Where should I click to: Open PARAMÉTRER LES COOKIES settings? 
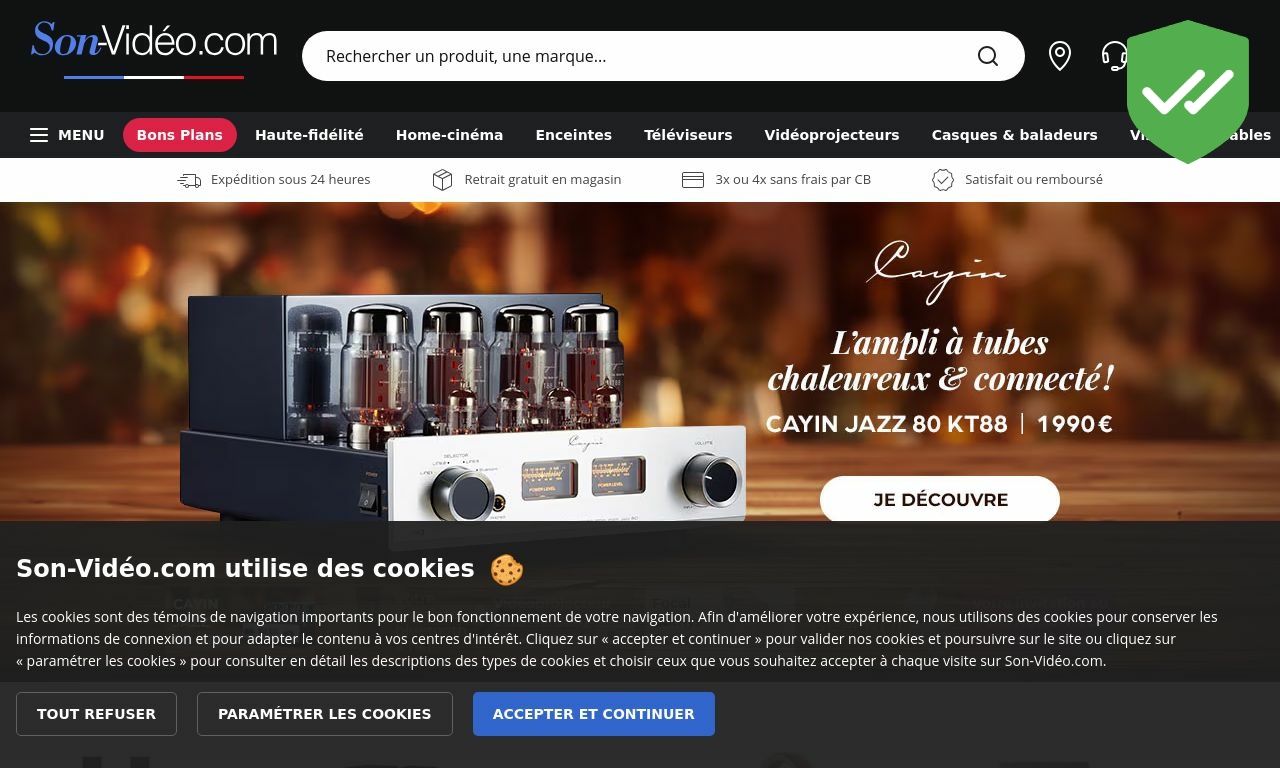pos(325,714)
